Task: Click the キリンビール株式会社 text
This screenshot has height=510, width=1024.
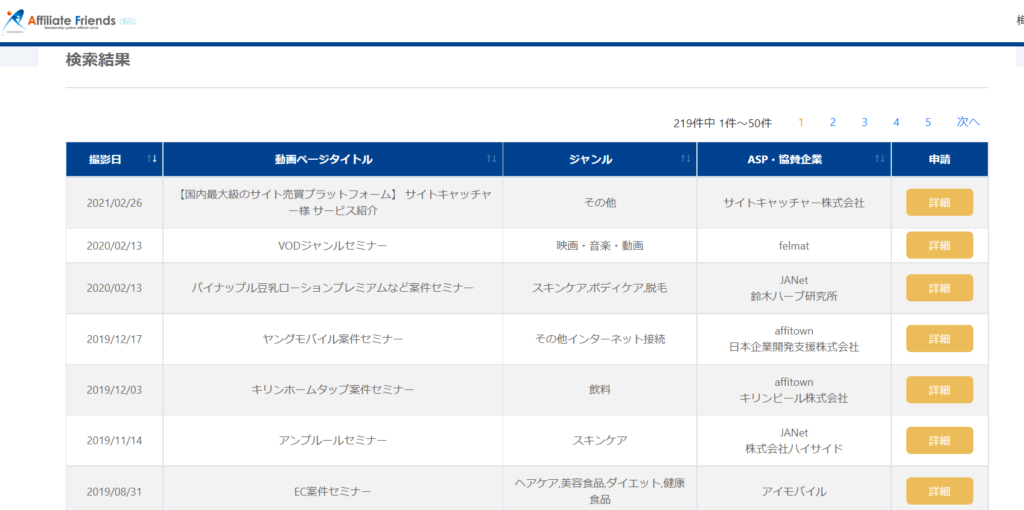Action: tap(793, 398)
